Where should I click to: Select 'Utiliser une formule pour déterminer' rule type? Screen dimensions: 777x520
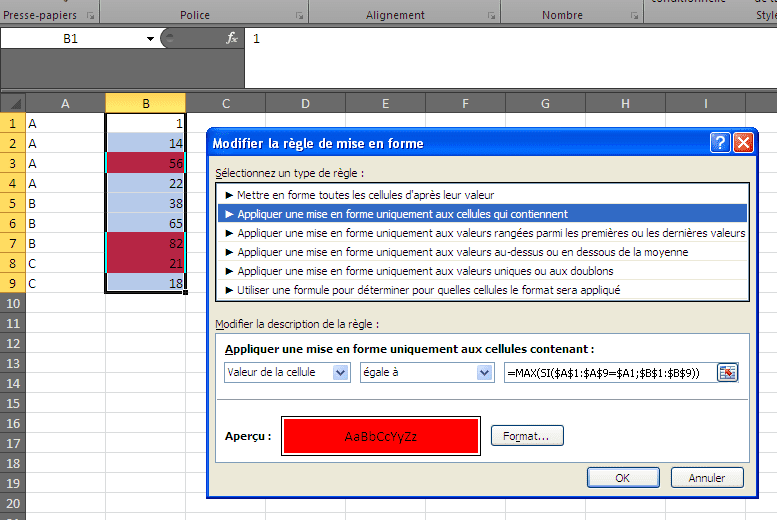428,290
